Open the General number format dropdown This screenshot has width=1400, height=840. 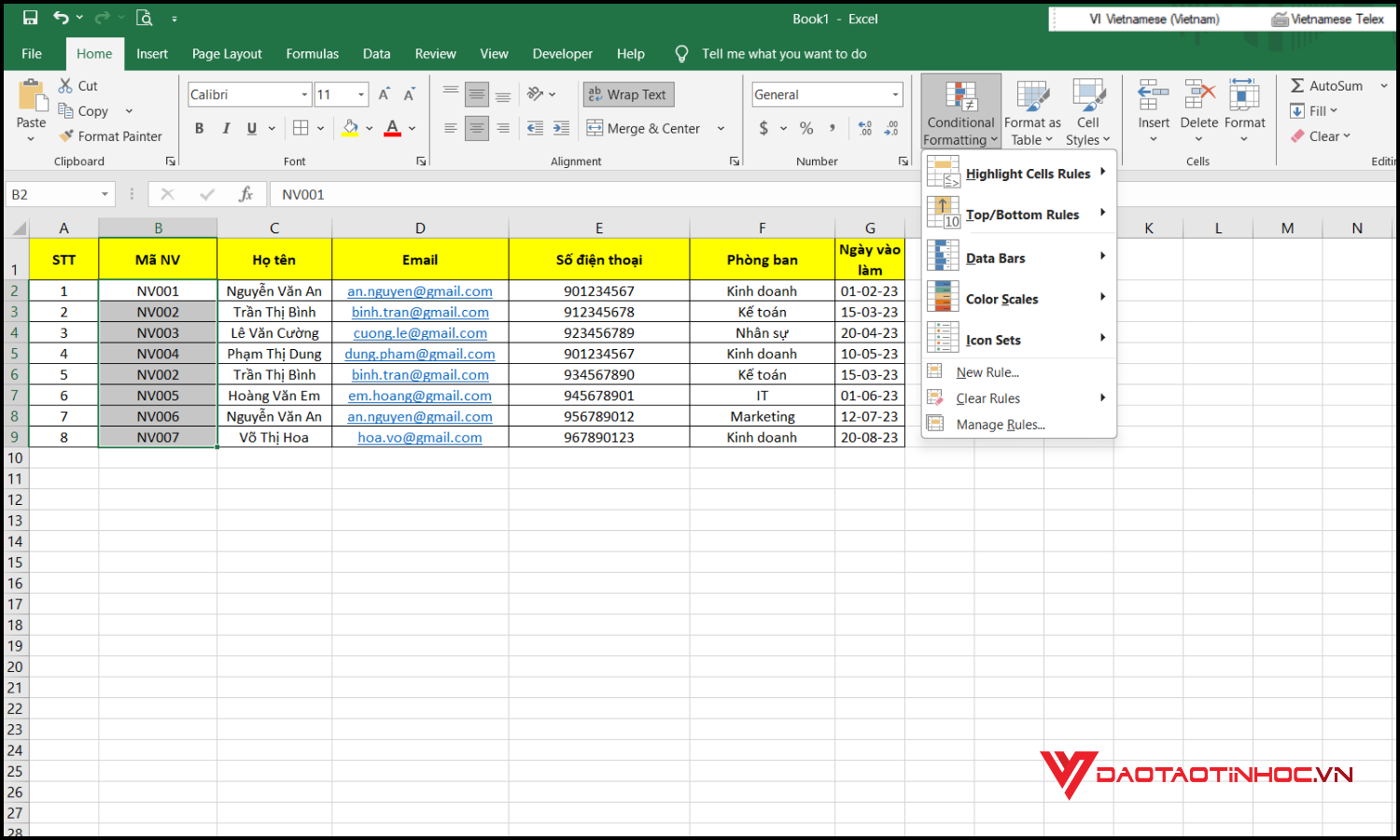pos(895,94)
